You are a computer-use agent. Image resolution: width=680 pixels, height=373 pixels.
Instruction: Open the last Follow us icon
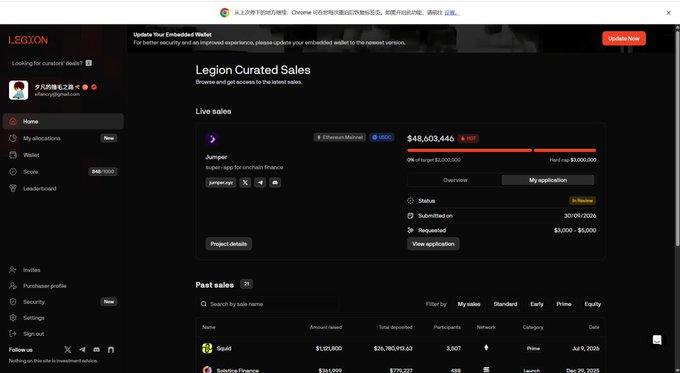pyautogui.click(x=111, y=350)
